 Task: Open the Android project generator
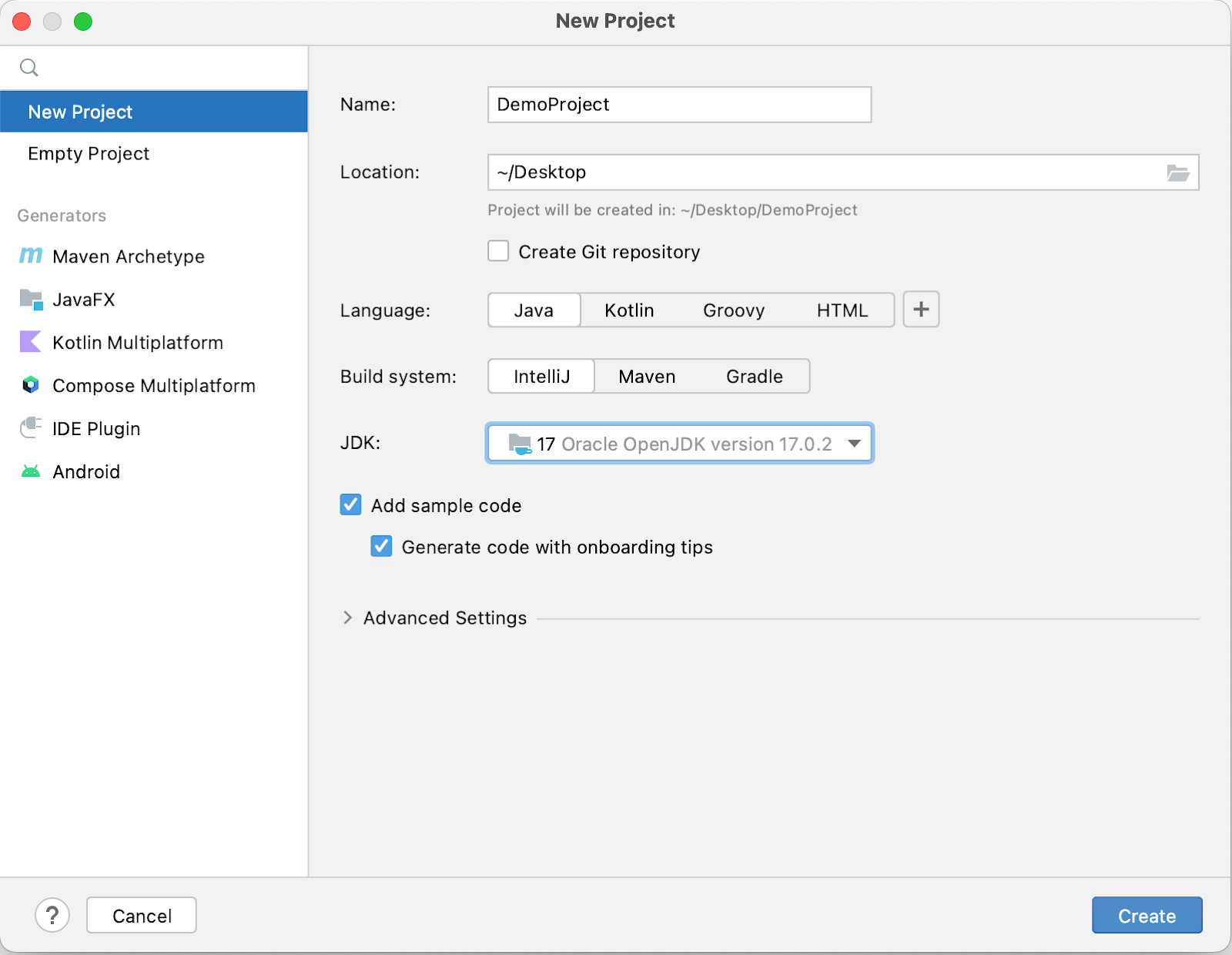pyautogui.click(x=86, y=471)
